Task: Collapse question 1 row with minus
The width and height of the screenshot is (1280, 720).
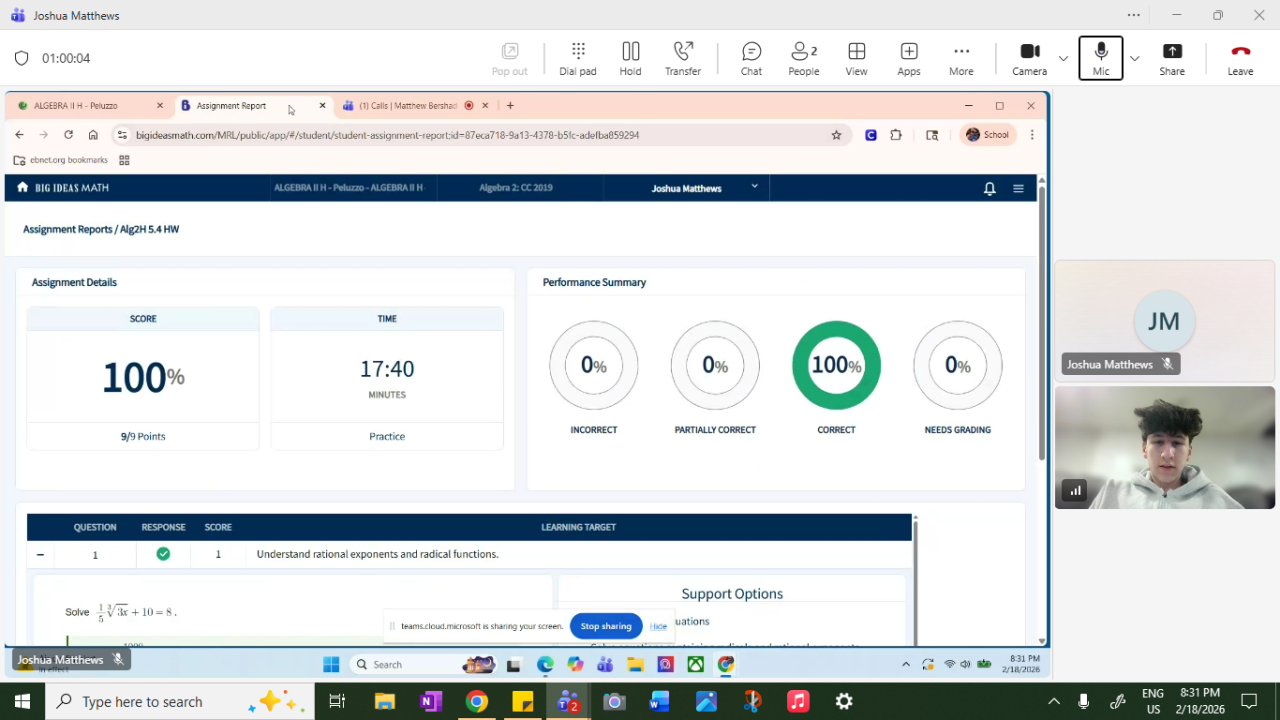Action: click(x=40, y=554)
